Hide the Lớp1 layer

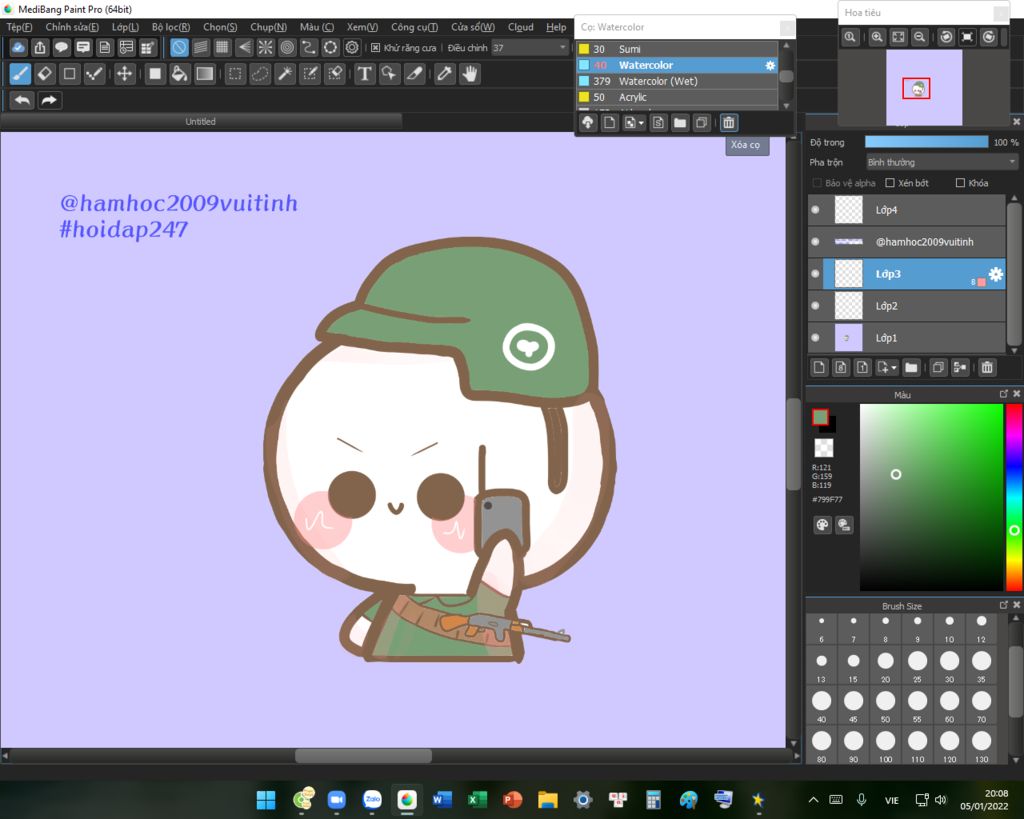(x=815, y=338)
